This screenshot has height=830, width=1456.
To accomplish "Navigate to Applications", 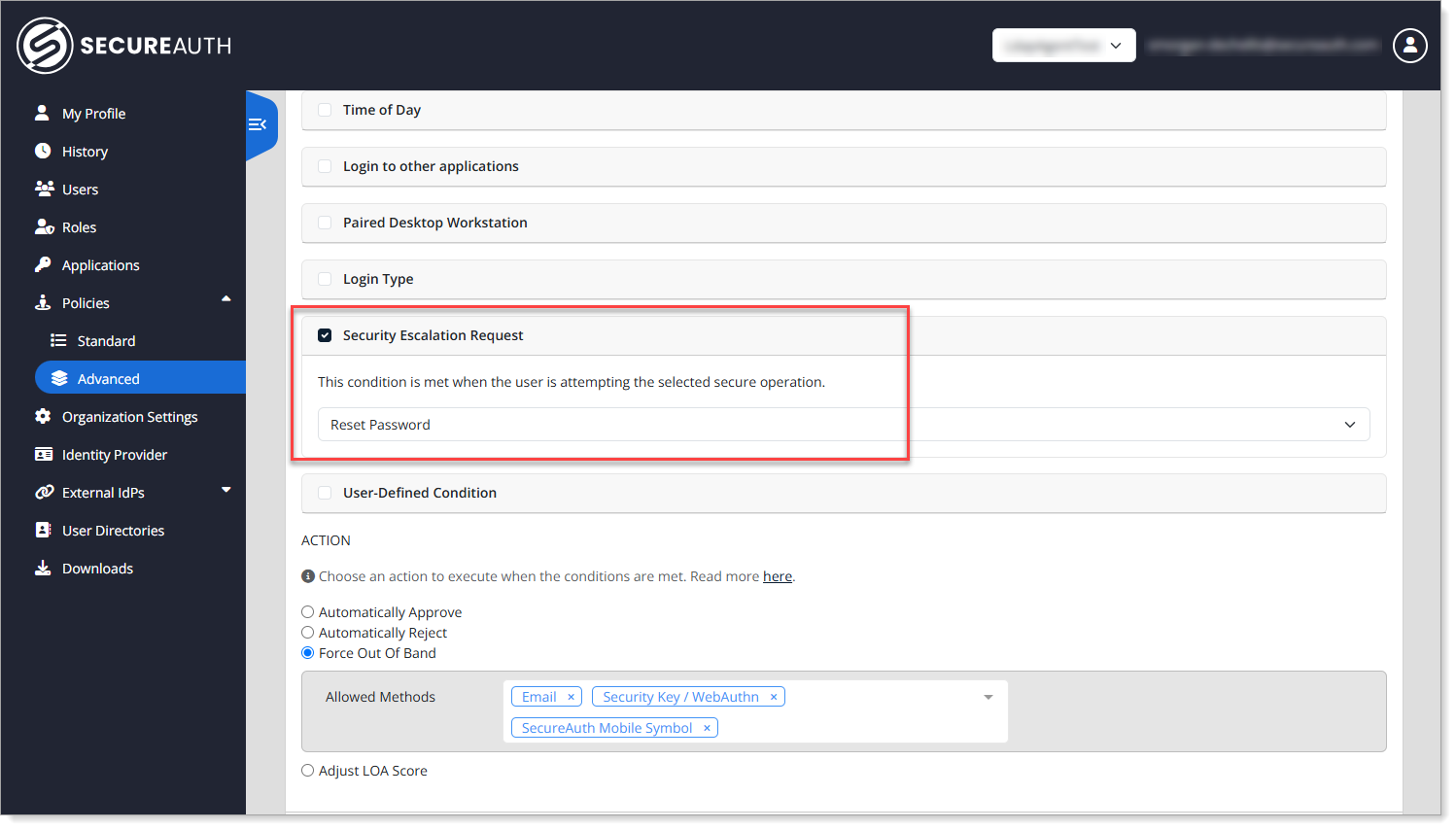I will (x=100, y=265).
